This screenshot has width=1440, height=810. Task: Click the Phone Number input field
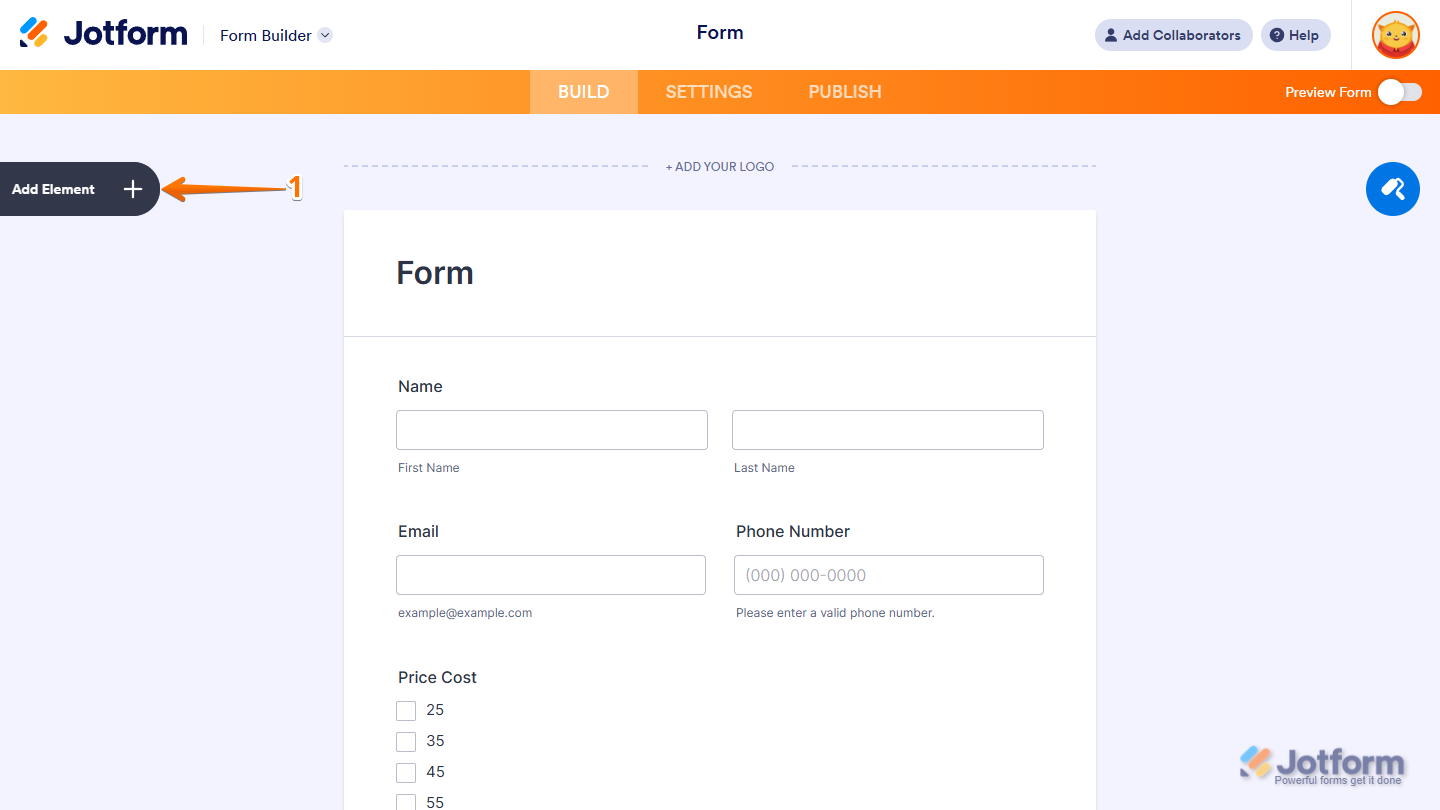(888, 575)
